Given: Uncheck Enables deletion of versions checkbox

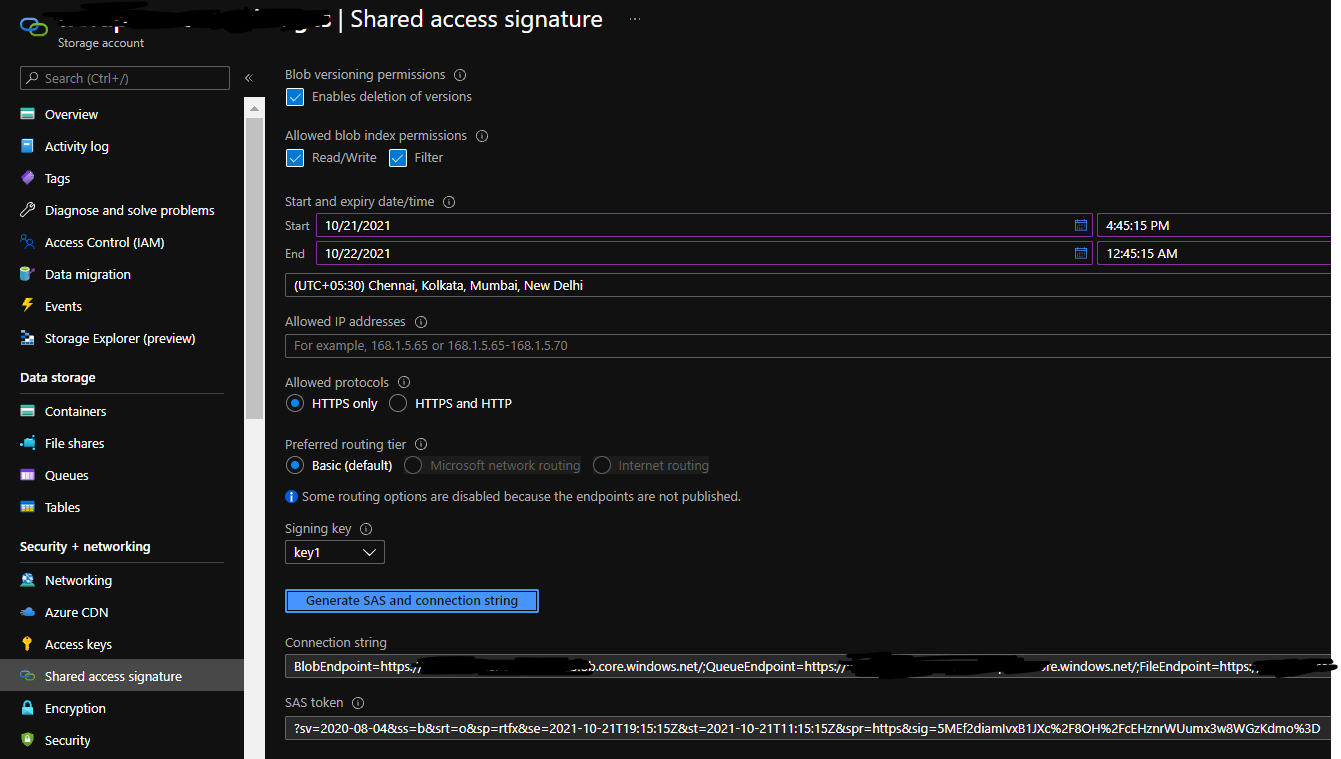Looking at the screenshot, I should [x=295, y=97].
